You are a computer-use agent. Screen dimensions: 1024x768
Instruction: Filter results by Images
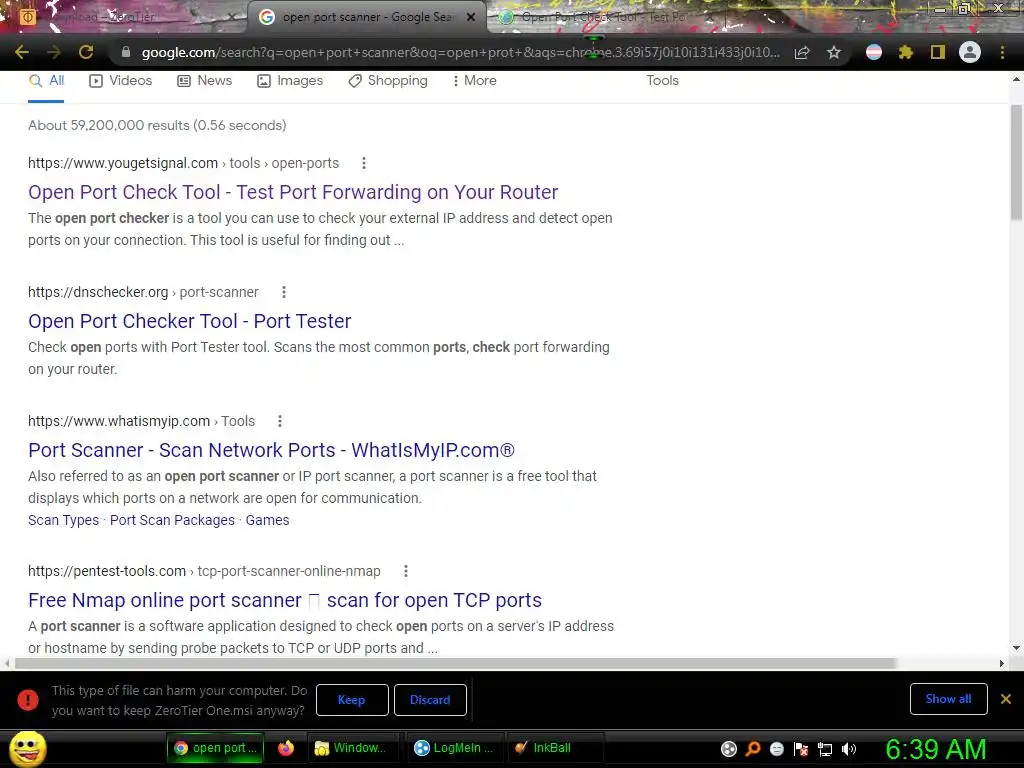click(x=290, y=80)
